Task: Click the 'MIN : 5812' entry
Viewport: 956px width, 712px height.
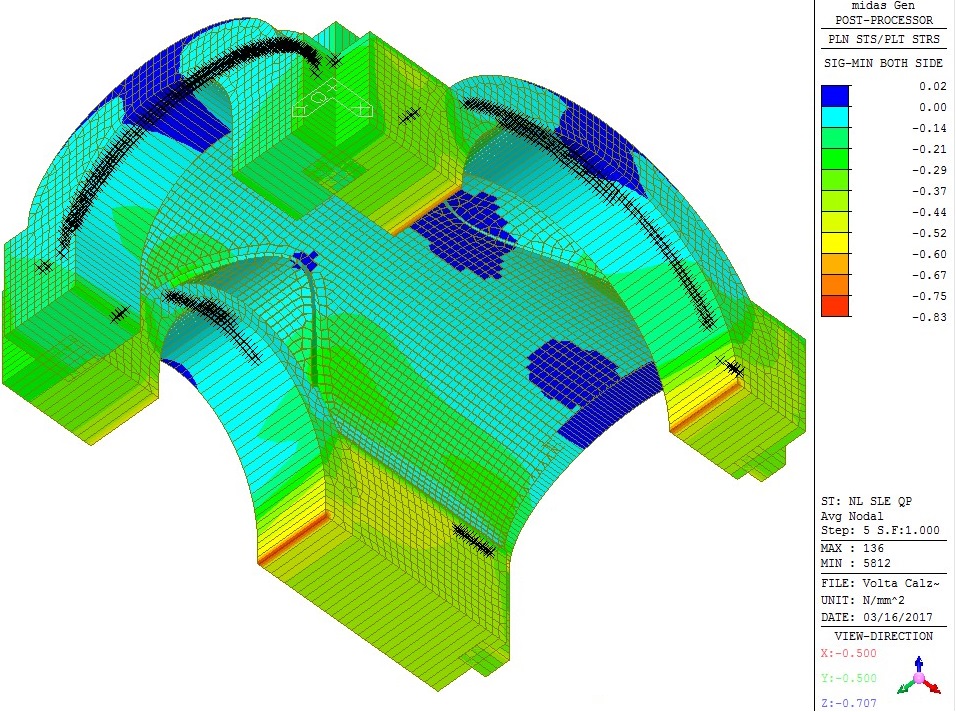Action: 855,563
